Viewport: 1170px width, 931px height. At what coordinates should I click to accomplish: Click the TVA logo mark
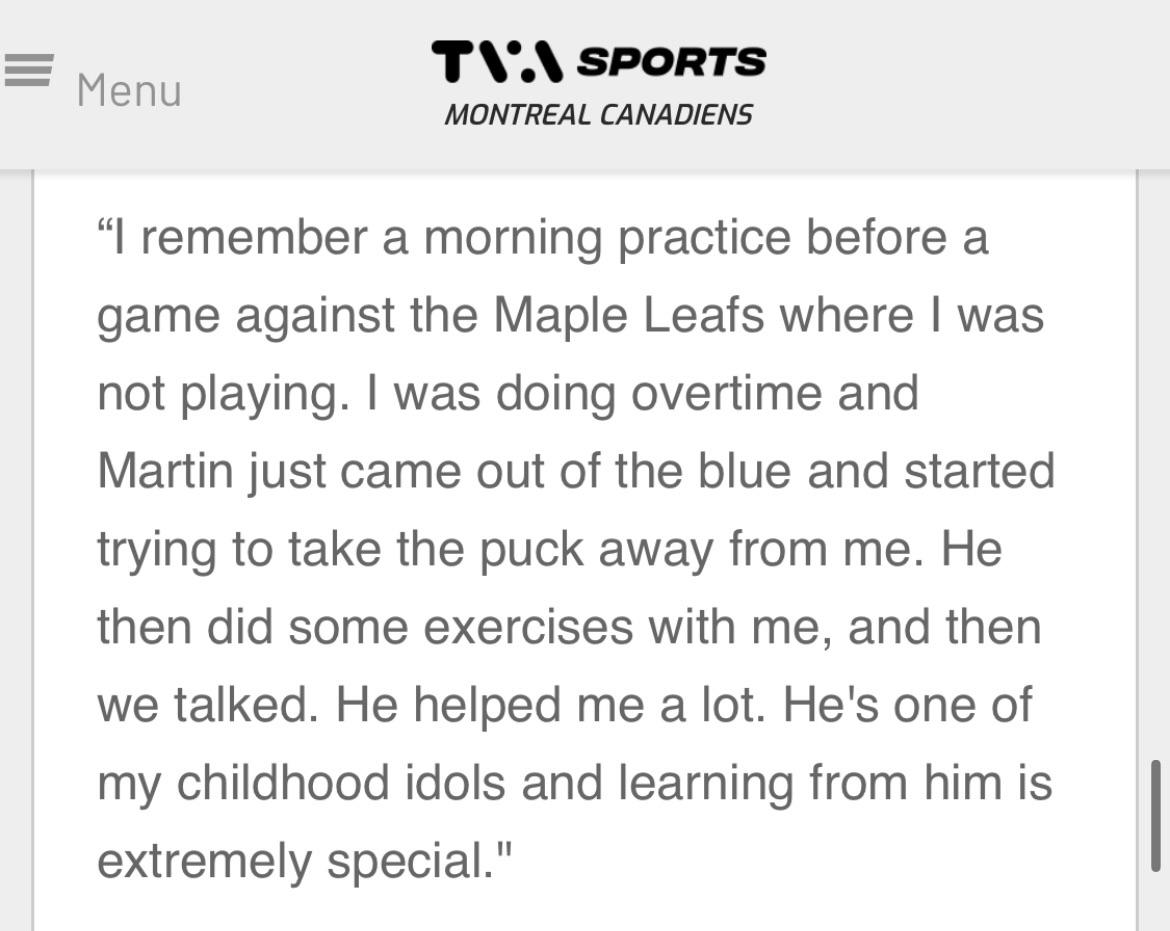click(497, 62)
